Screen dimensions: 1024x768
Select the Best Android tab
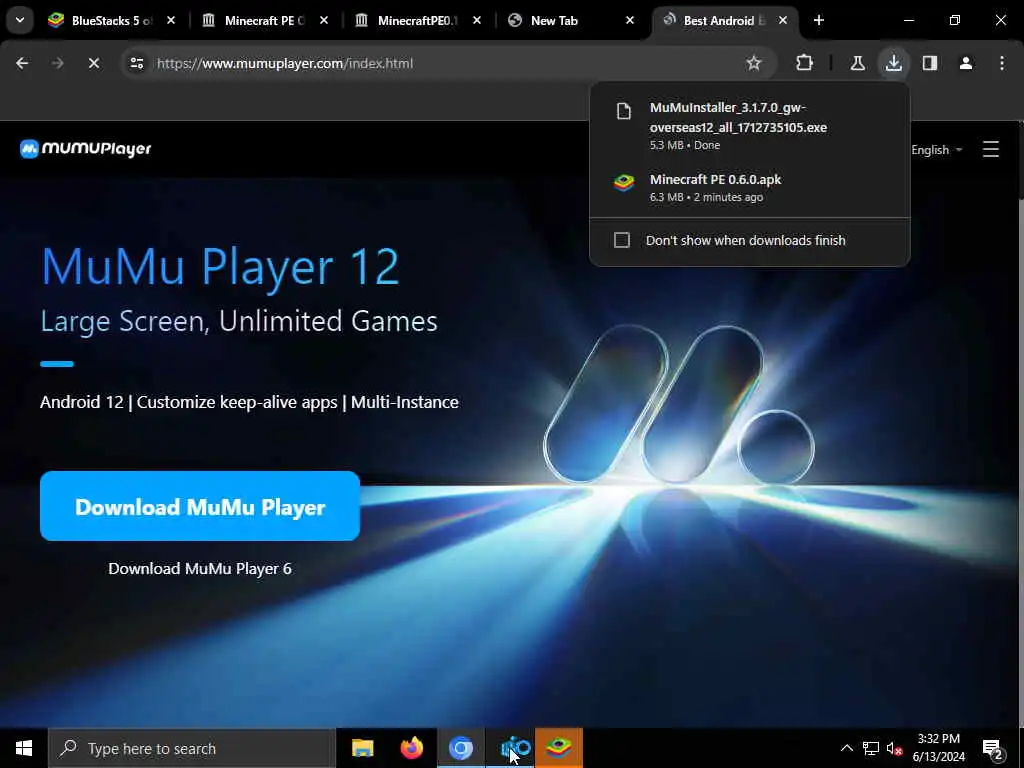tap(724, 20)
